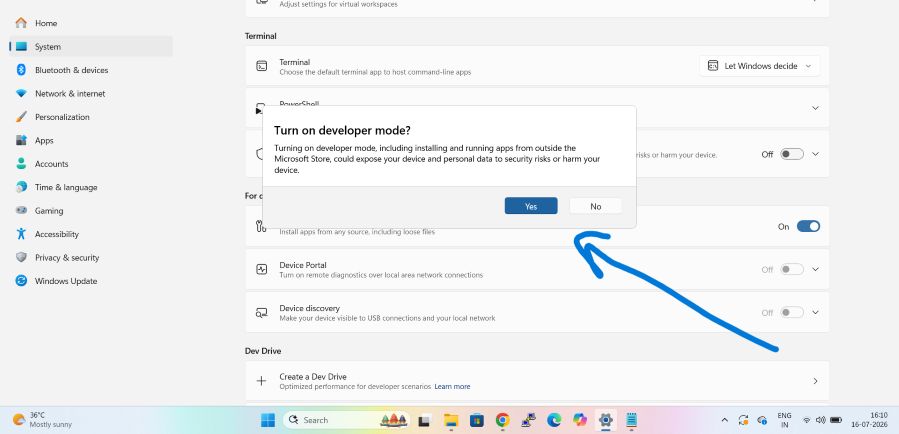Viewport: 899px width, 434px height.
Task: Toggle the Off switch behind the dialog's right edge
Action: 792,154
